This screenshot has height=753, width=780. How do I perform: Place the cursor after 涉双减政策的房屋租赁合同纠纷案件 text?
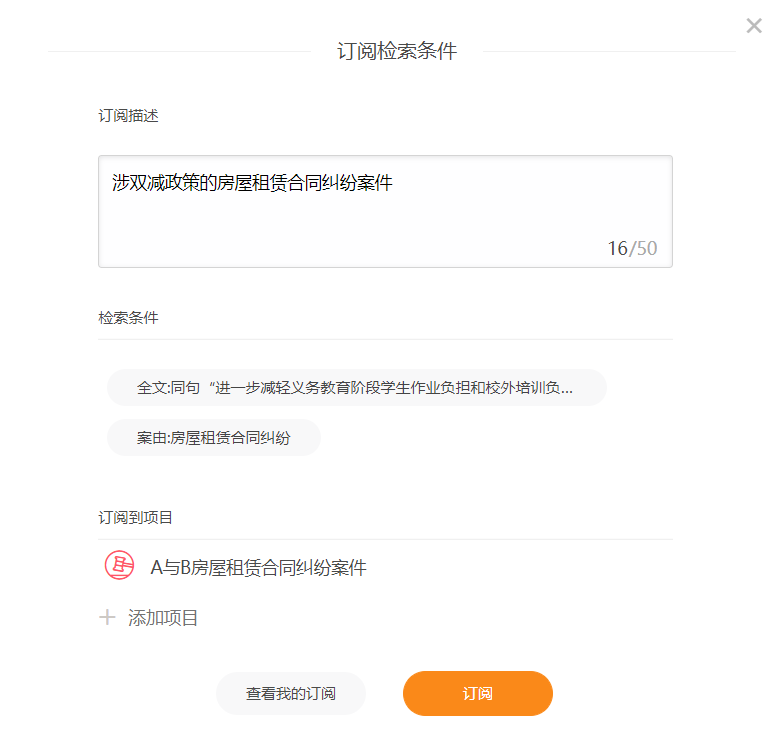(394, 183)
